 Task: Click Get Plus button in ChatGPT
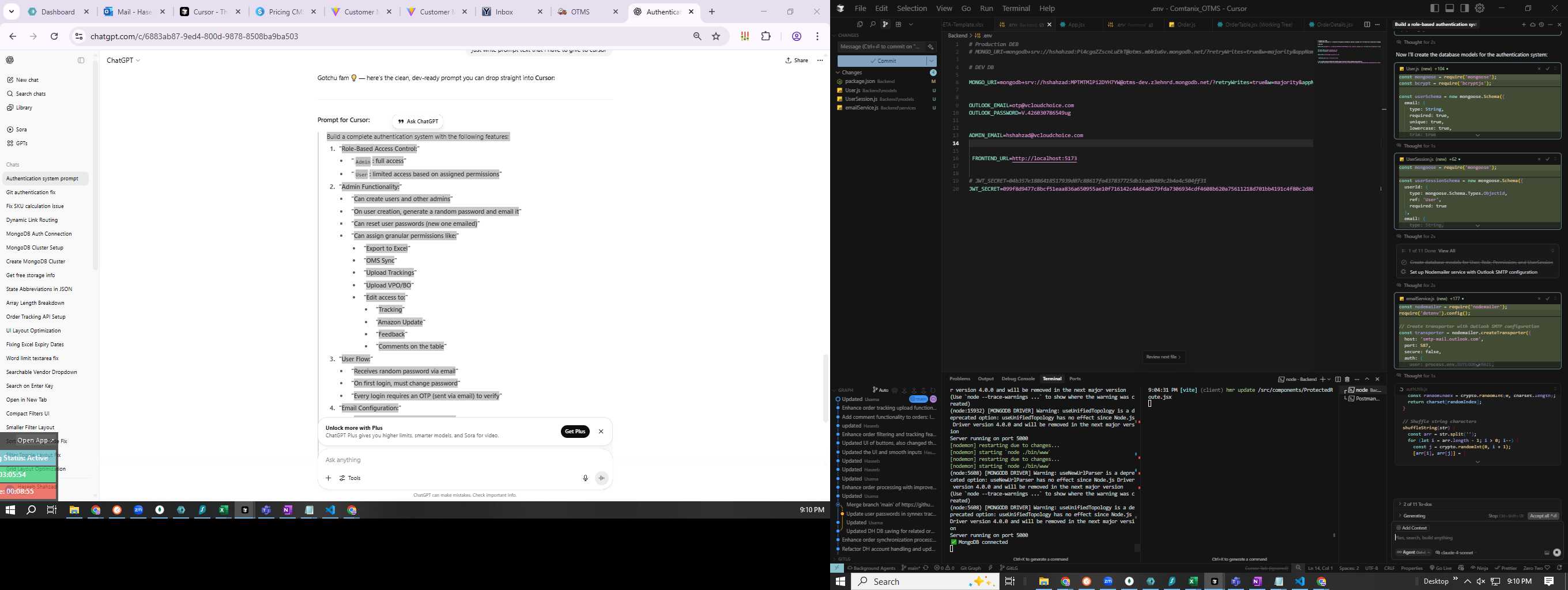[x=575, y=431]
